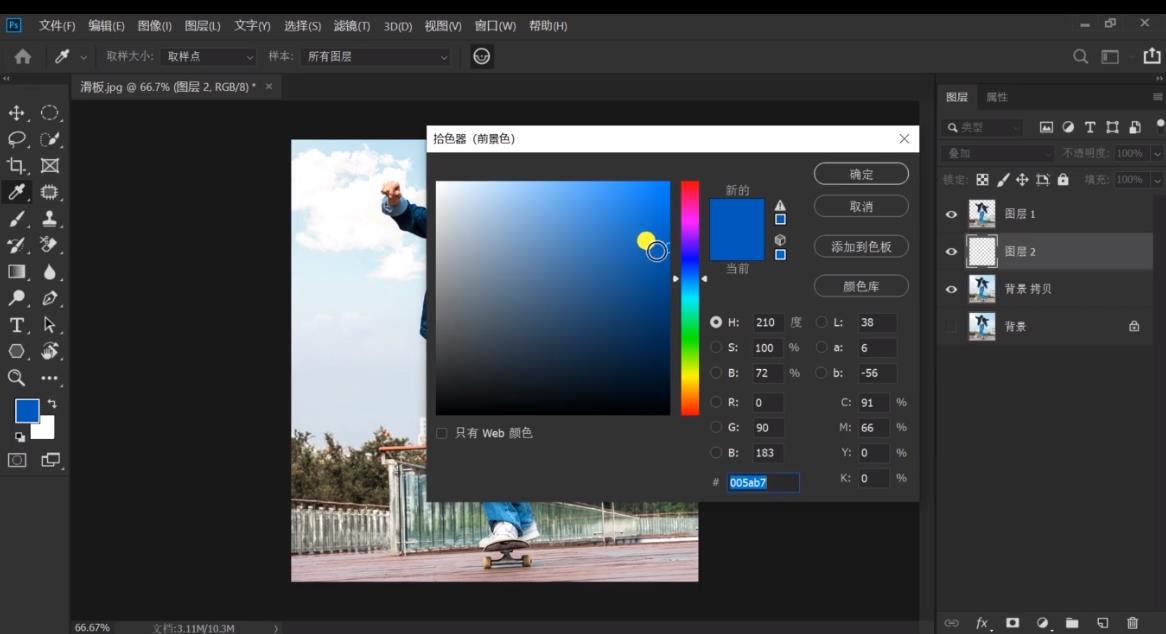Switch to the 属性 panel tab
Viewport: 1166px width, 634px height.
[x=997, y=97]
